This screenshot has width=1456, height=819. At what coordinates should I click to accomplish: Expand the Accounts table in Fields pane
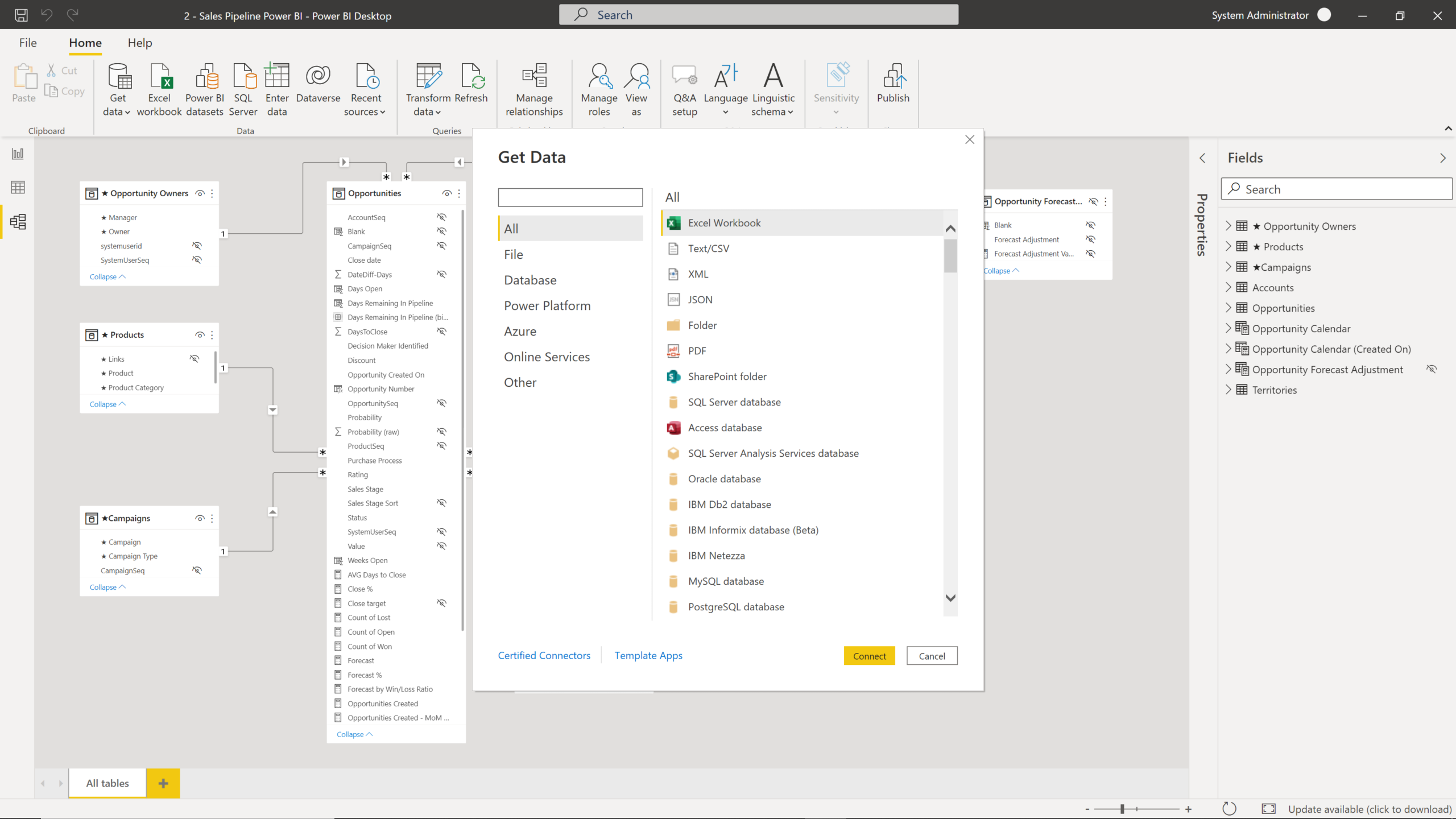(x=1230, y=287)
